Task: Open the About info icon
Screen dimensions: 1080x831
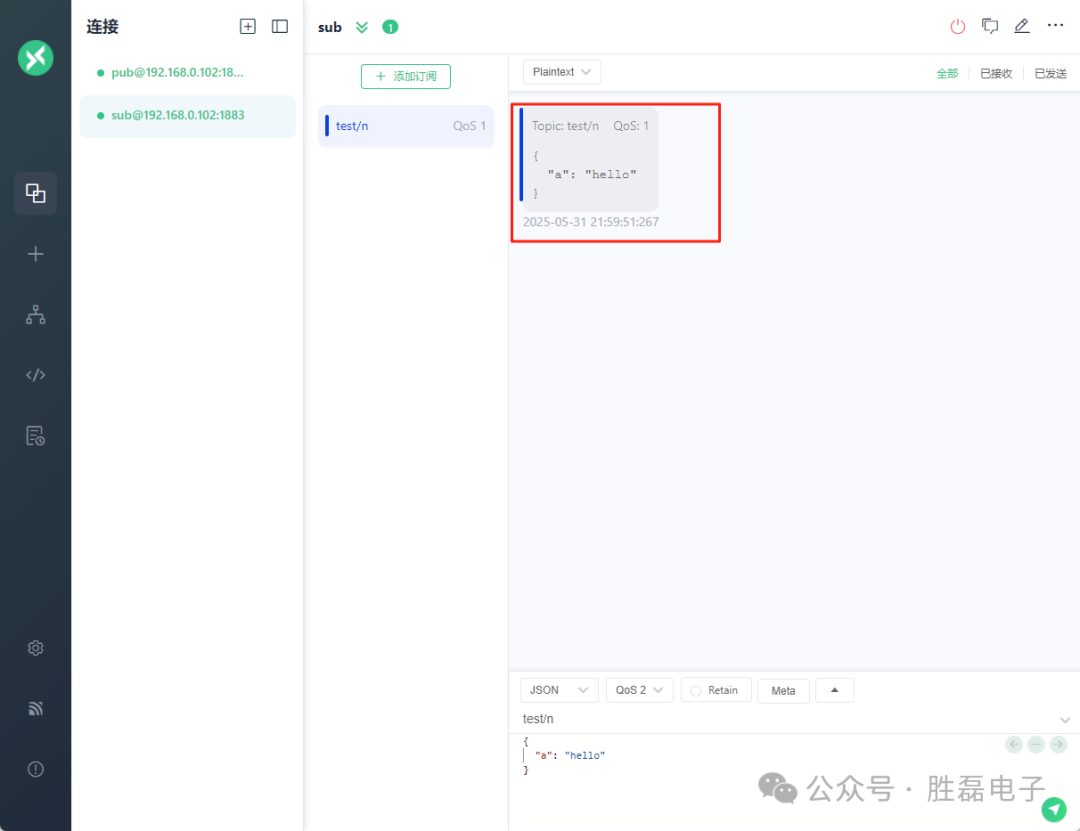Action: click(35, 769)
